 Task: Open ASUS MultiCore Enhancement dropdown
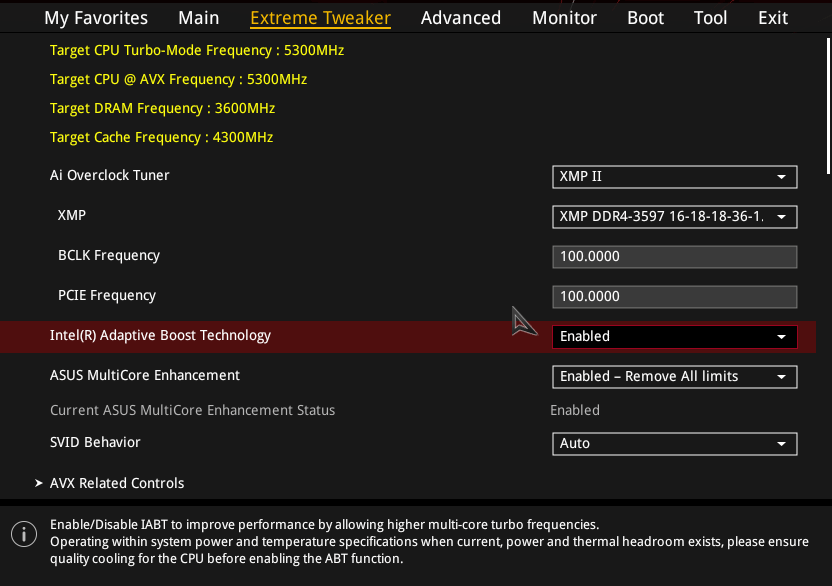tap(674, 377)
